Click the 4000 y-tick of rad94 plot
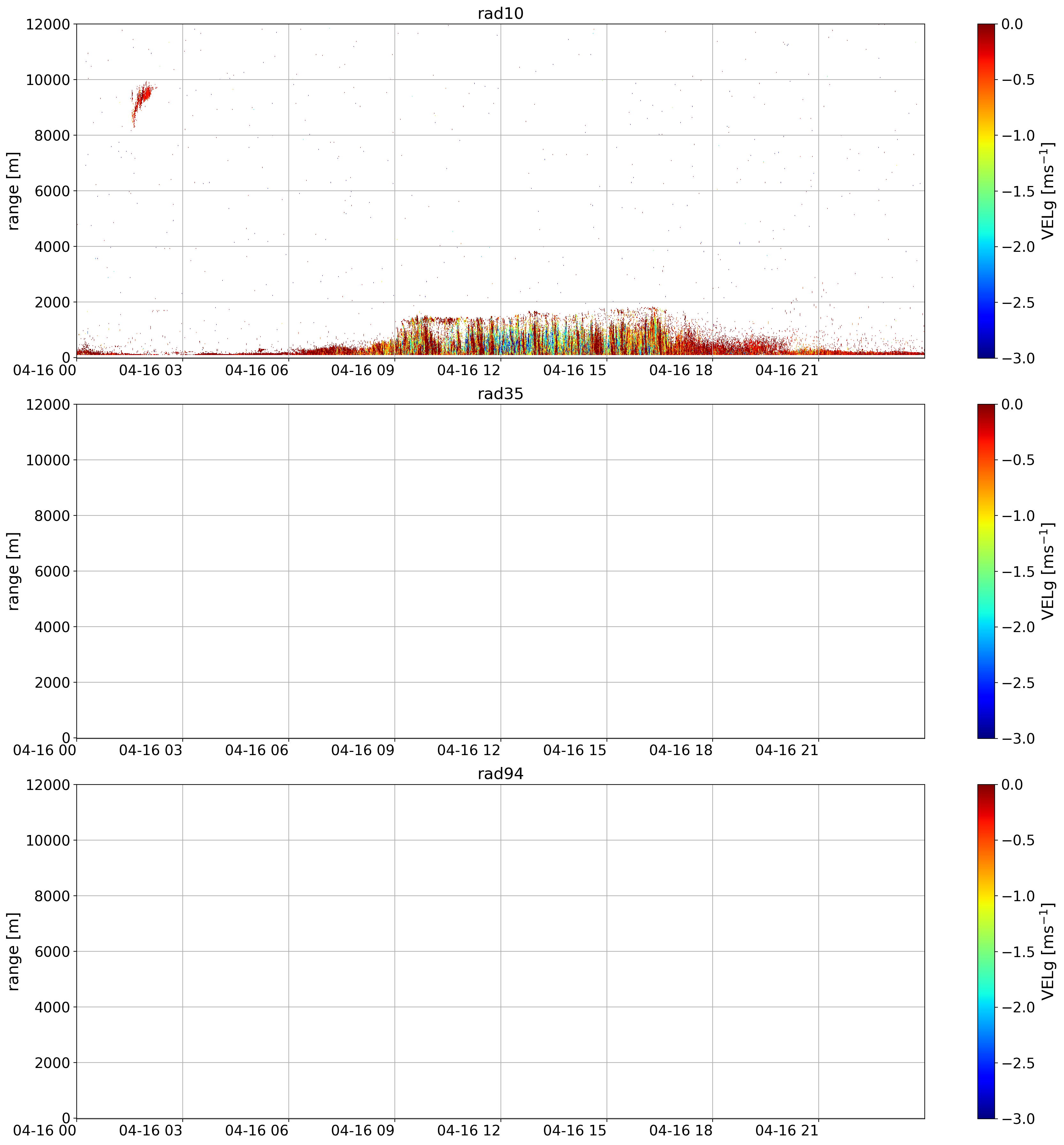1064x1145 pixels. pos(52,1007)
